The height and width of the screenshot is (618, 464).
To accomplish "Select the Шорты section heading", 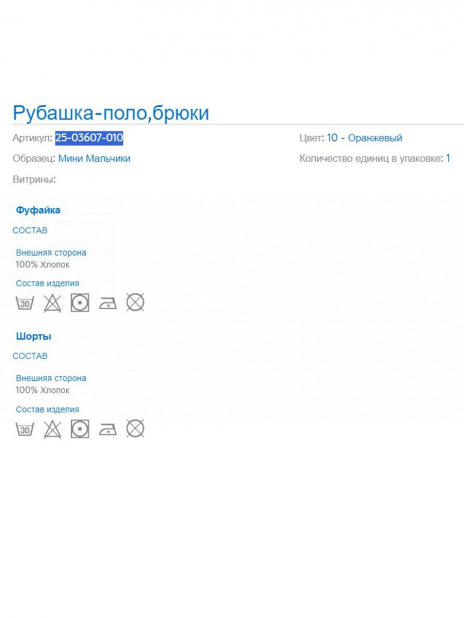I will point(34,336).
